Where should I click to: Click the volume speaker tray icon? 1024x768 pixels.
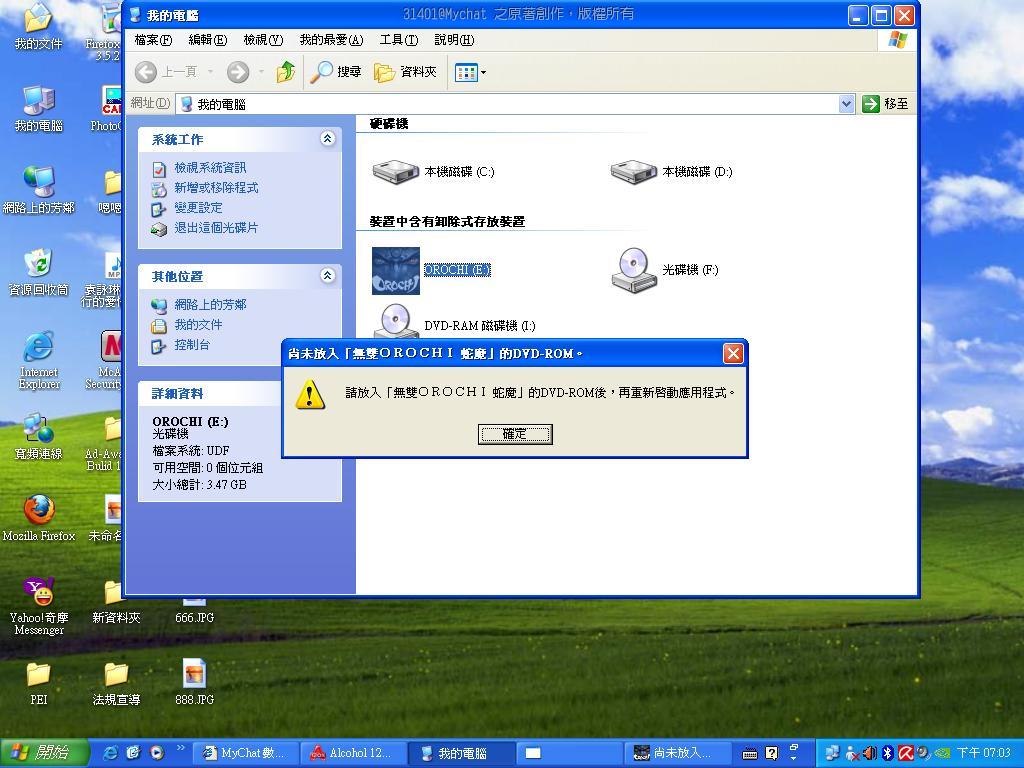[x=870, y=753]
